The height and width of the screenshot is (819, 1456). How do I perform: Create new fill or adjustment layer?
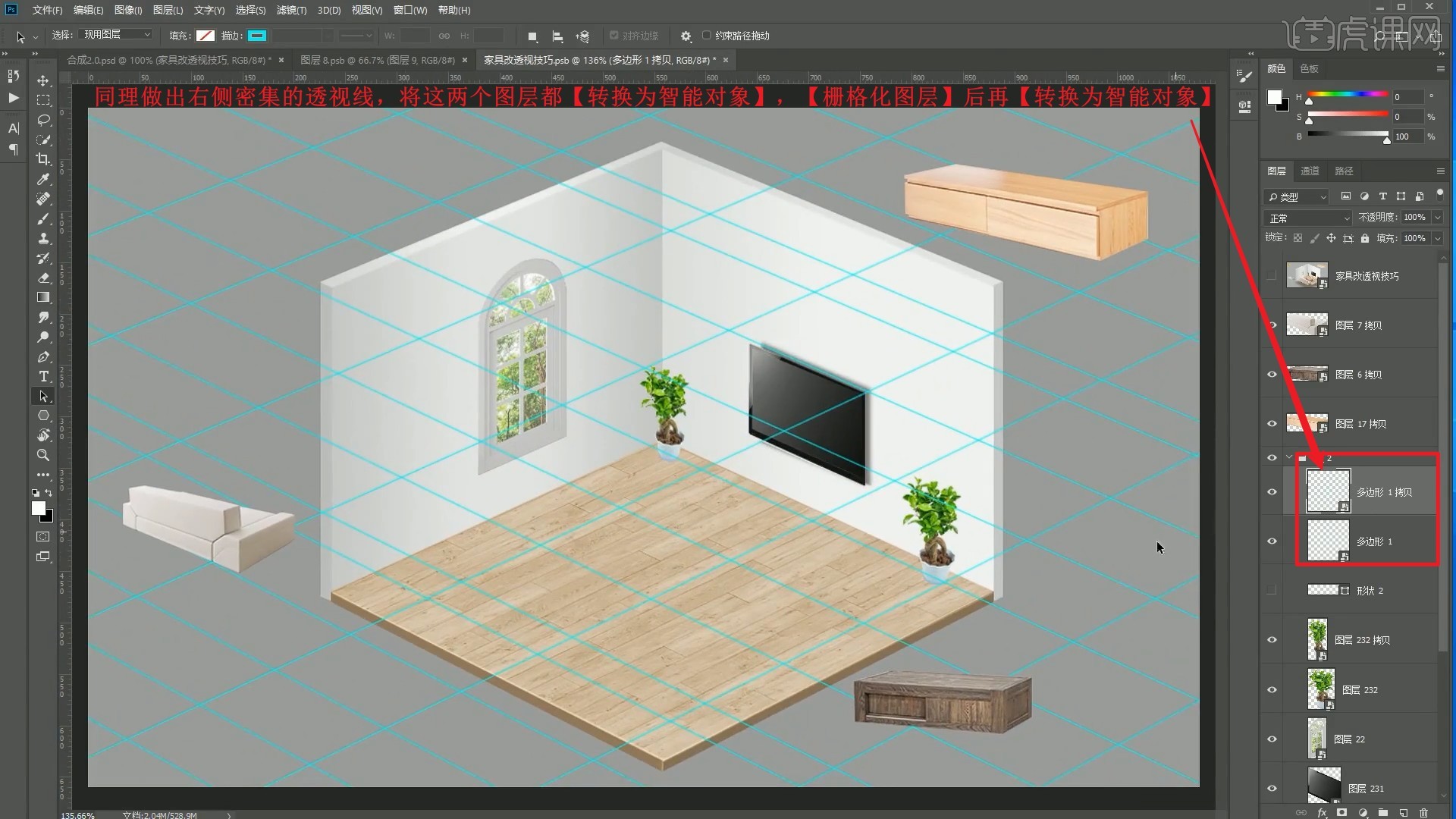coord(1363,812)
